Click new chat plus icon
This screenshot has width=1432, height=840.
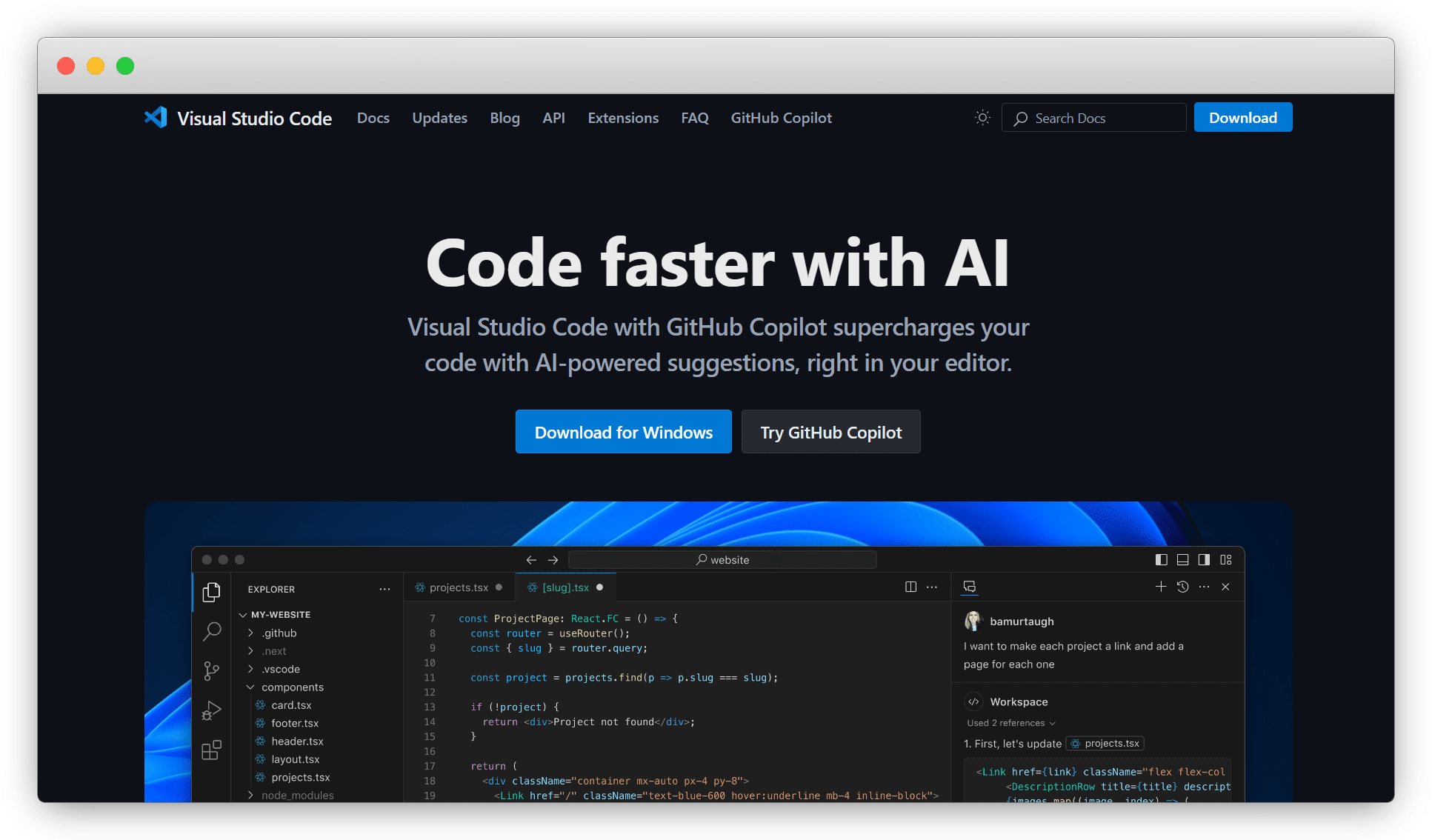(1160, 587)
